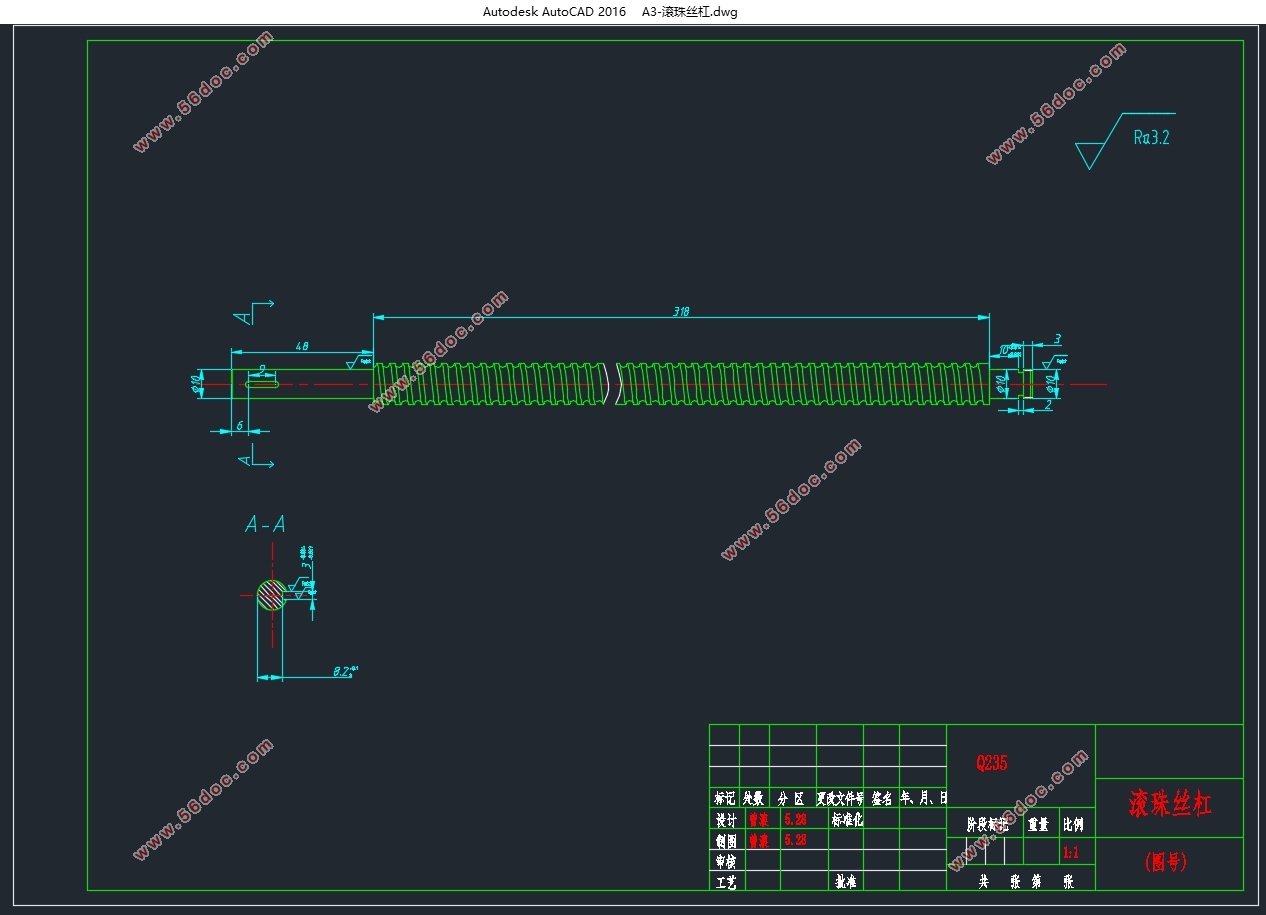Pick the 48 dimension value

point(301,346)
